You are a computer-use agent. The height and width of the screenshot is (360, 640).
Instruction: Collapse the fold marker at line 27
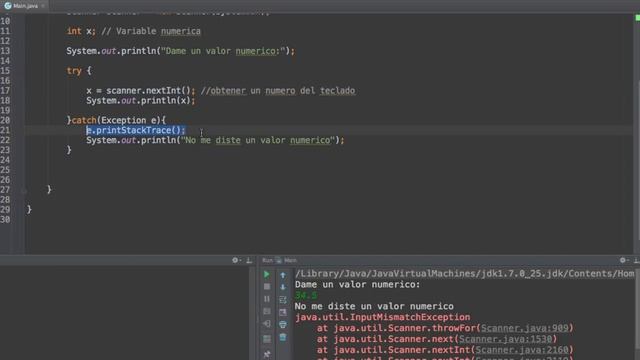24,190
